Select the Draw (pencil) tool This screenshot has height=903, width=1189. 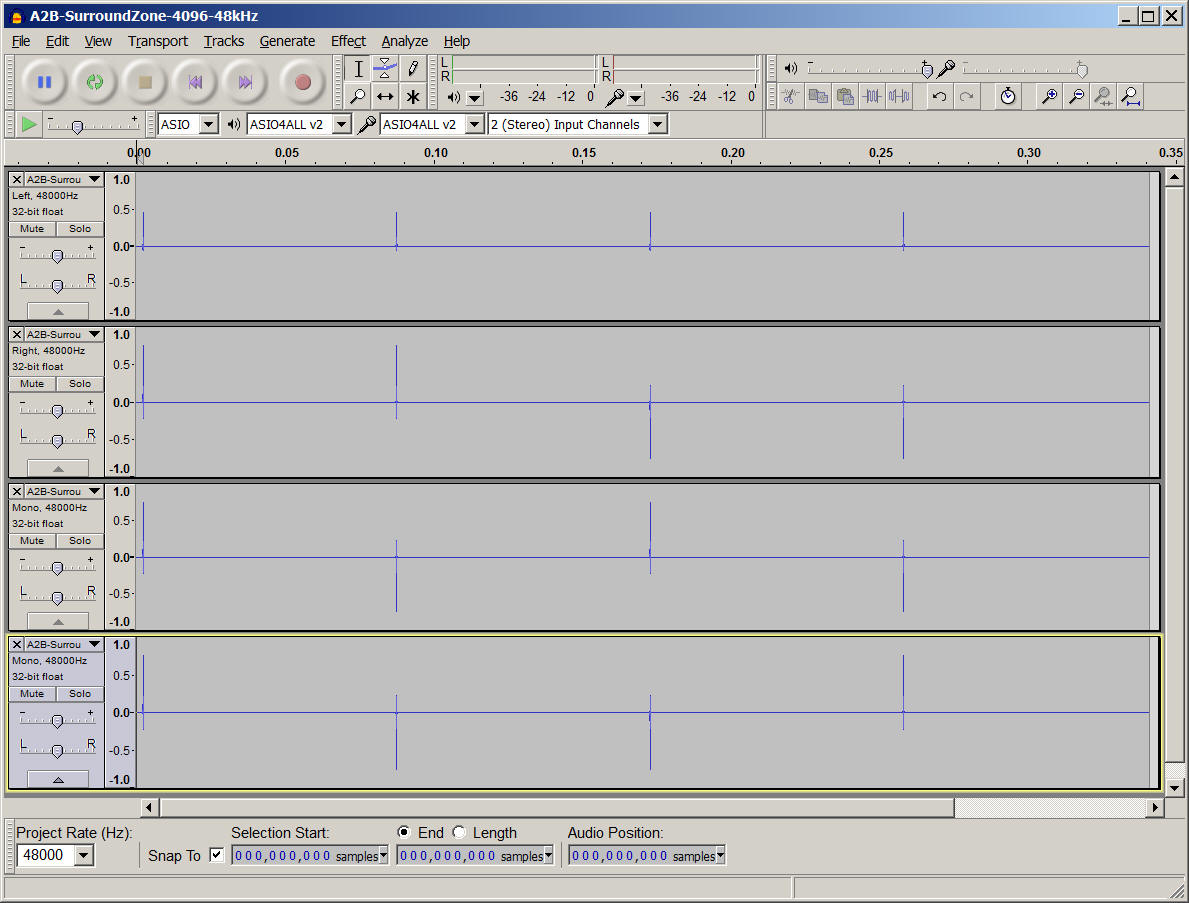click(413, 69)
